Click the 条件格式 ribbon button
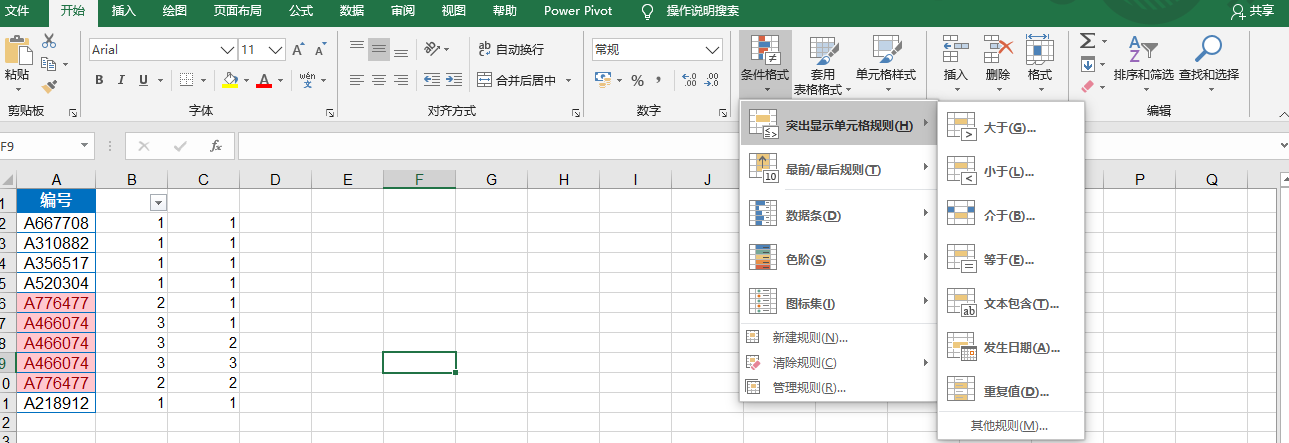Viewport: 1289px width, 443px height. (765, 64)
